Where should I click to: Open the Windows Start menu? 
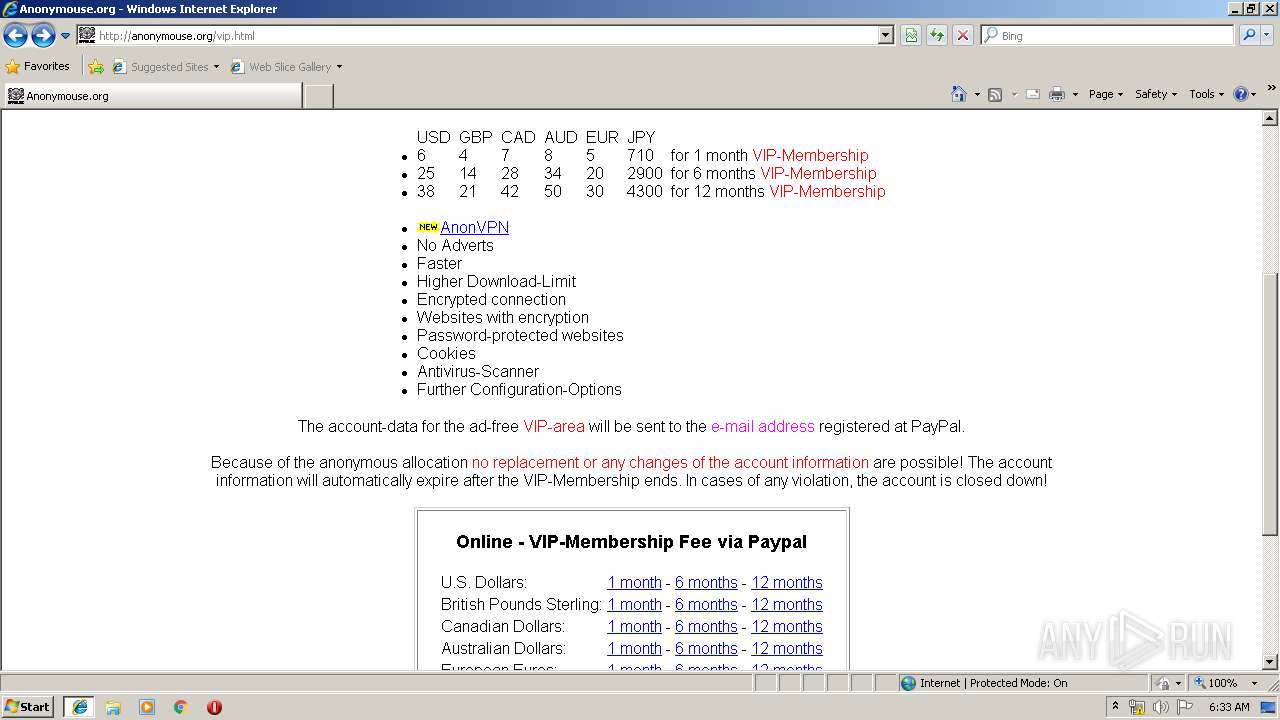[27, 706]
